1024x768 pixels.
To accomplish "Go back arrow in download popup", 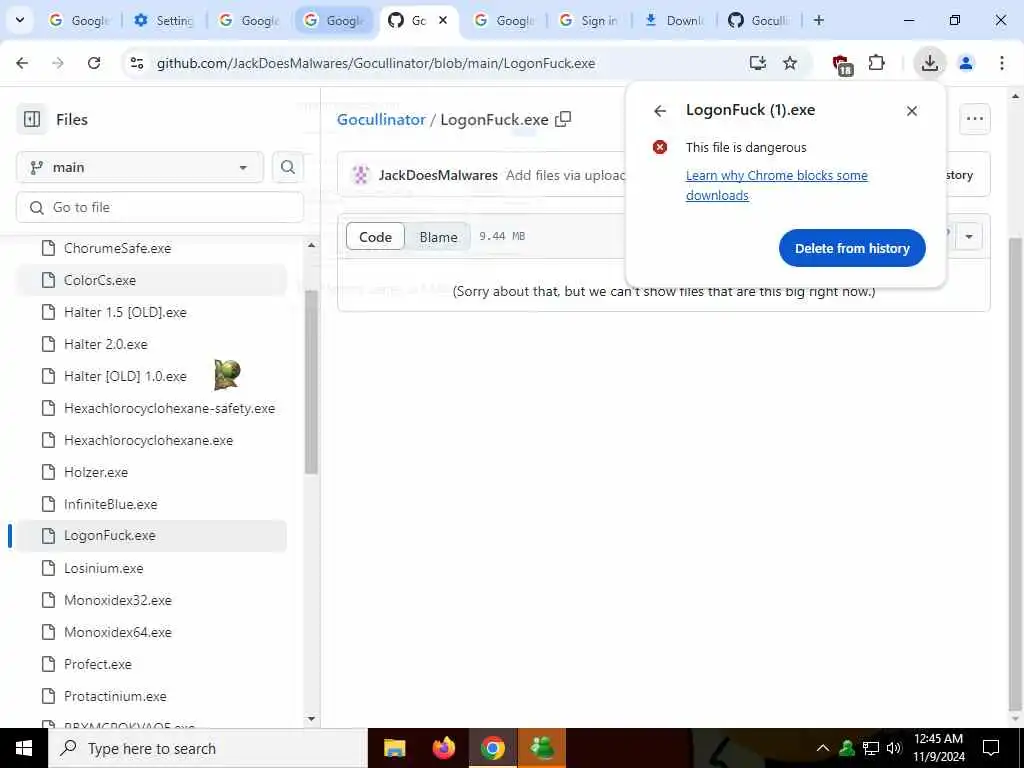I will 660,111.
